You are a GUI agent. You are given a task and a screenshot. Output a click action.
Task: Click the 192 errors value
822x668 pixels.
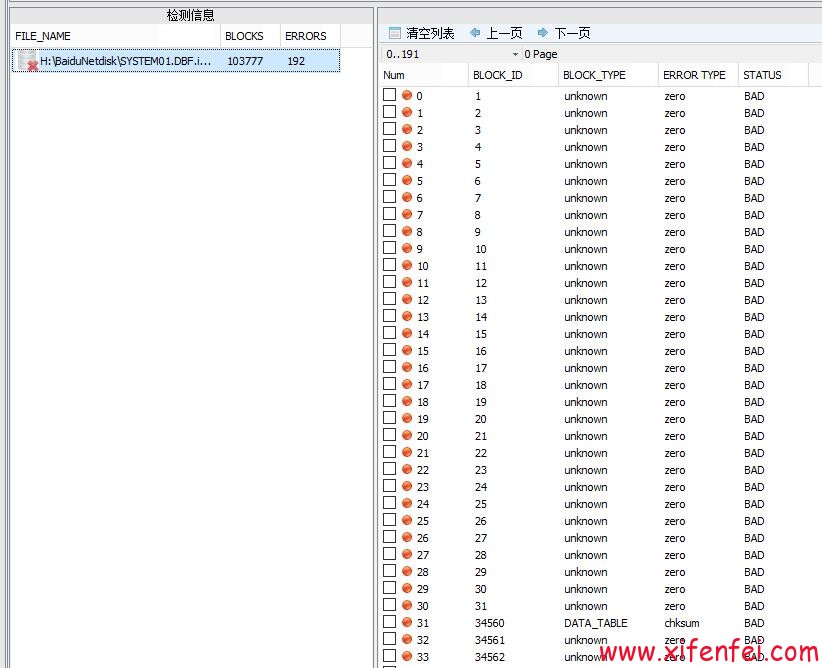[296, 61]
